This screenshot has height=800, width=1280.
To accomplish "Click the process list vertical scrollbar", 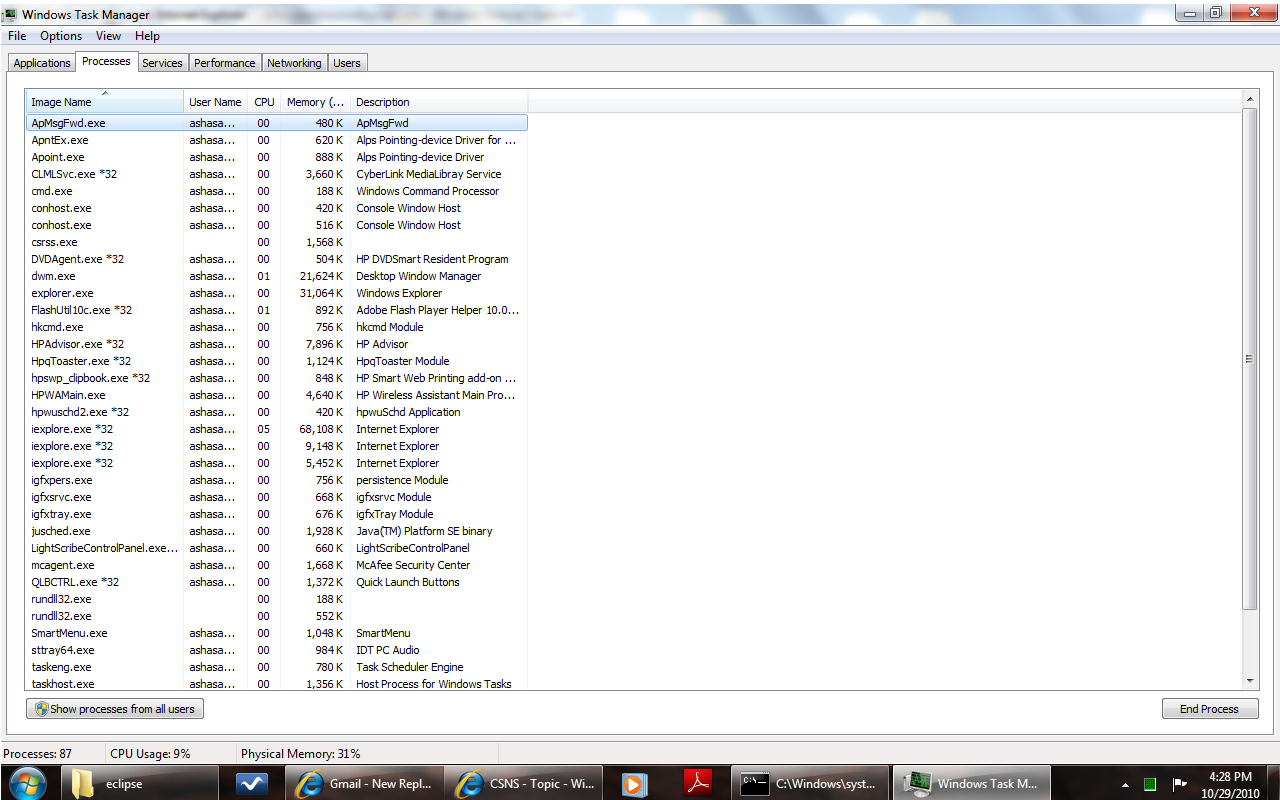I will tap(1249, 360).
